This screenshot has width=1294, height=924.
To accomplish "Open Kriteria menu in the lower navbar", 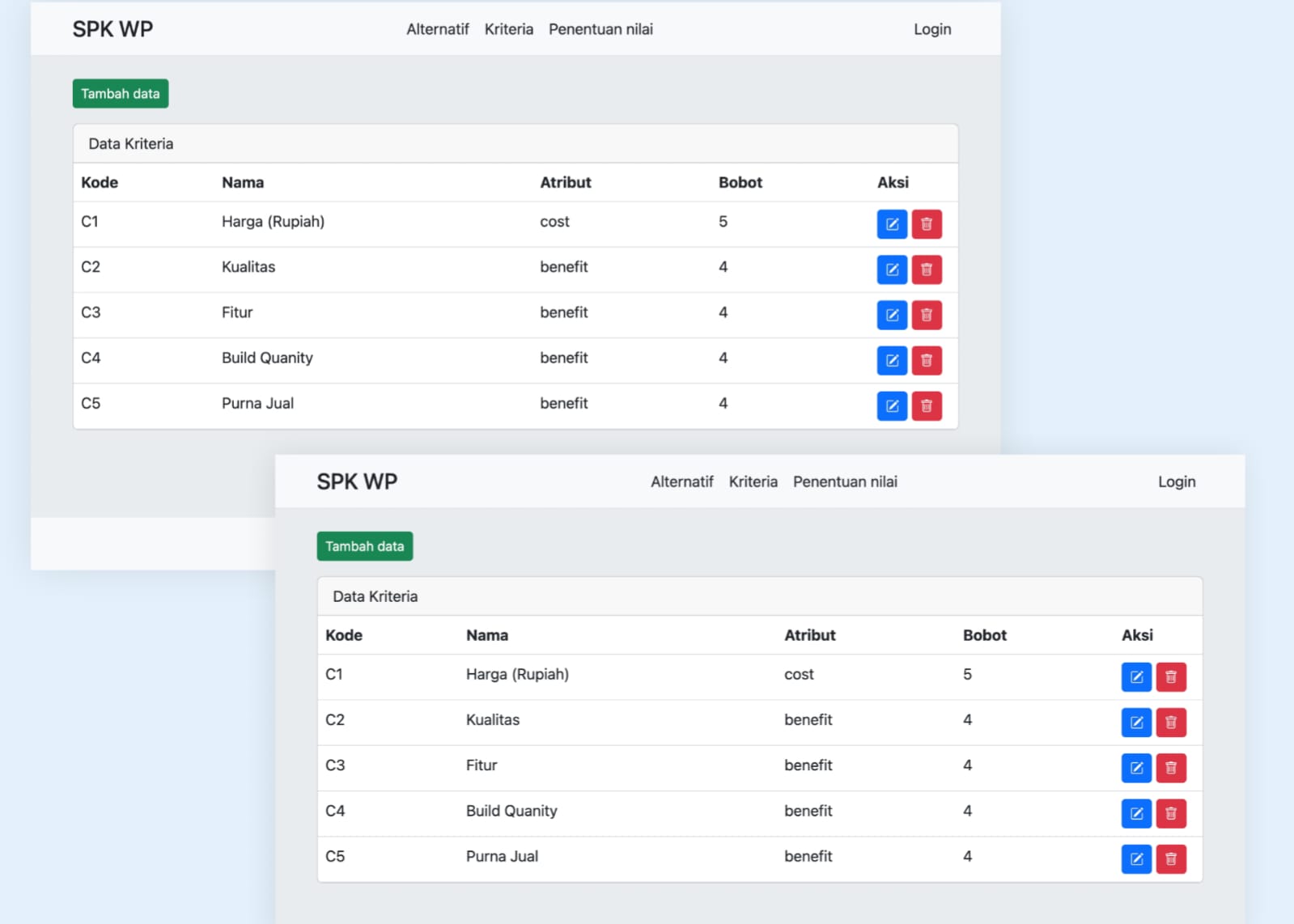I will click(753, 481).
